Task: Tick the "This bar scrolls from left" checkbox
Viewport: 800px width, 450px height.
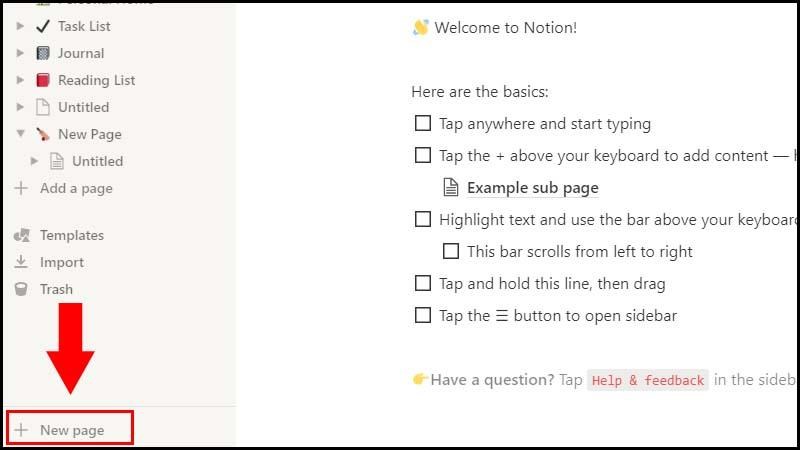Action: [x=450, y=251]
